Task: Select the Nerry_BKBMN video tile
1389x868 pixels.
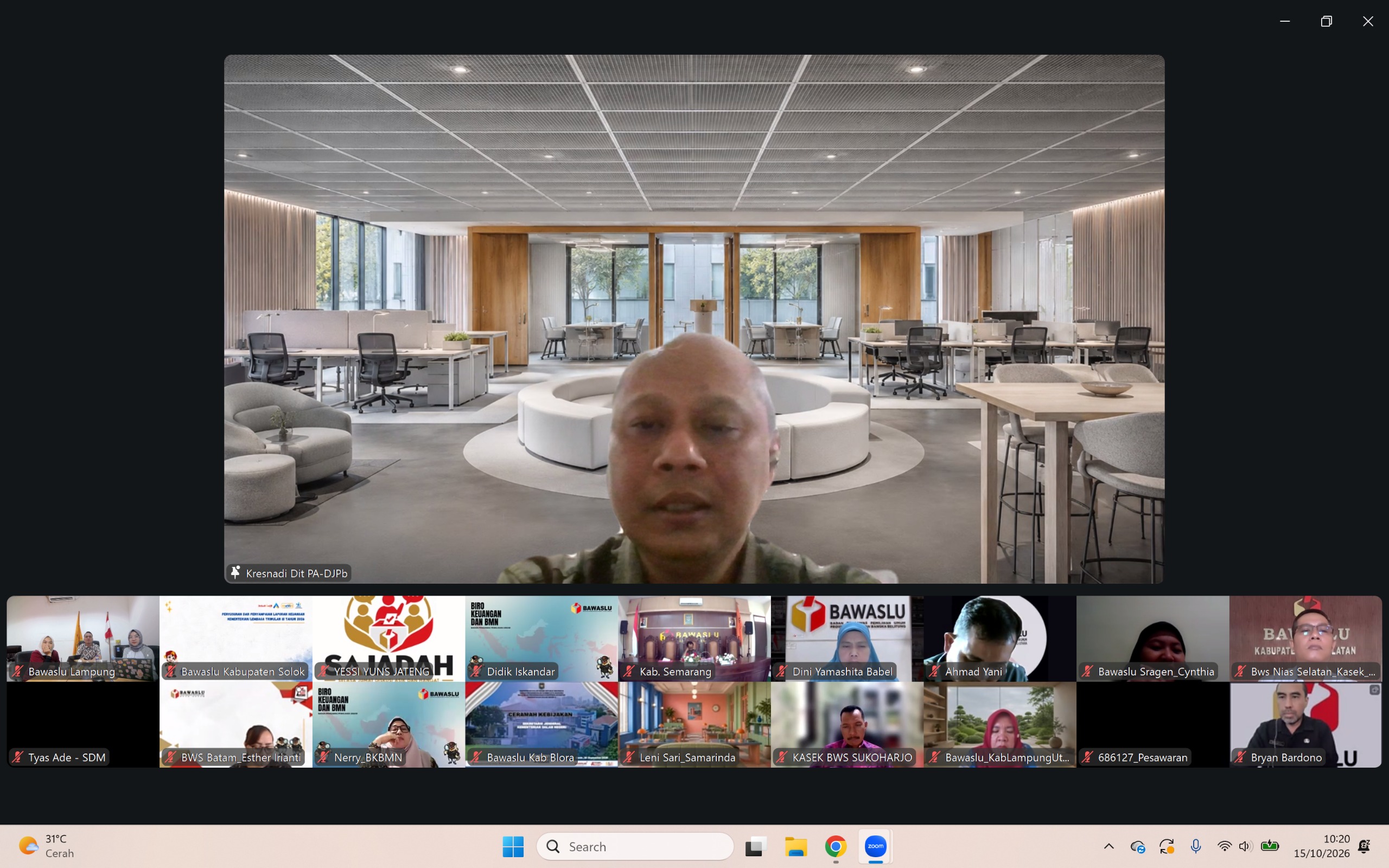Action: 388,724
